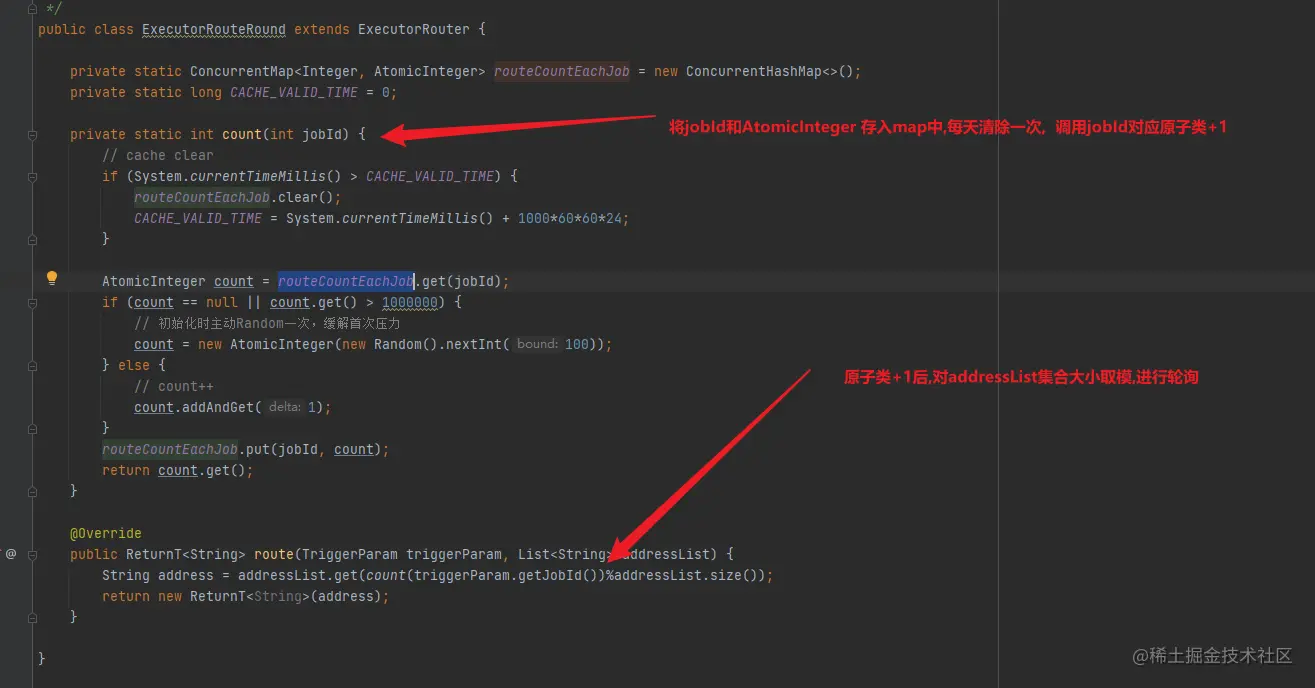Click routeCountEachJob in the field declaration line

coord(562,71)
